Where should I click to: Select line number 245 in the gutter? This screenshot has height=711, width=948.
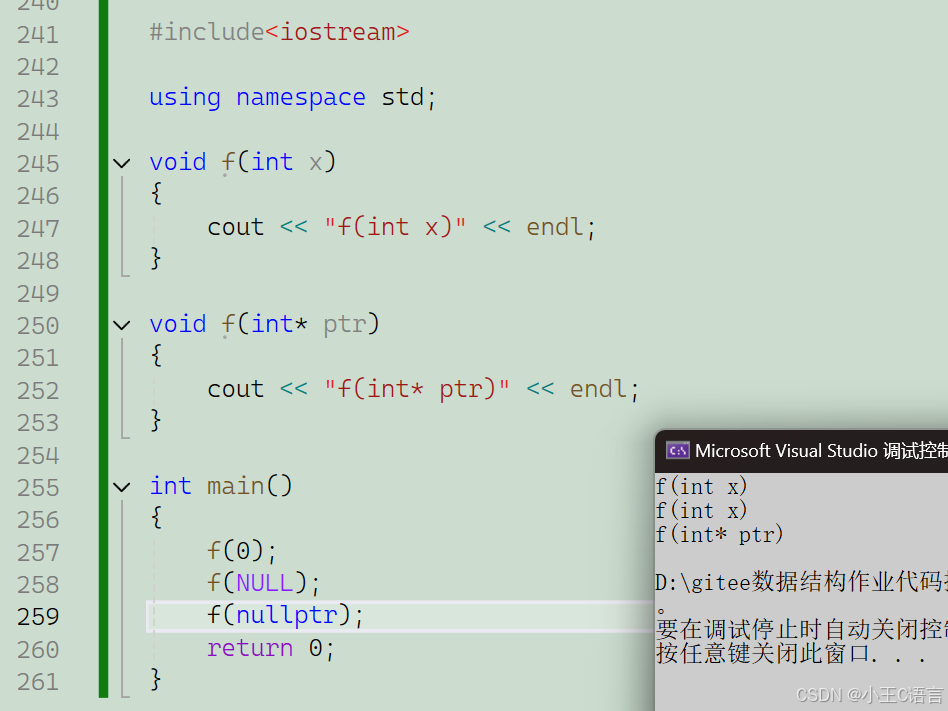tap(38, 164)
